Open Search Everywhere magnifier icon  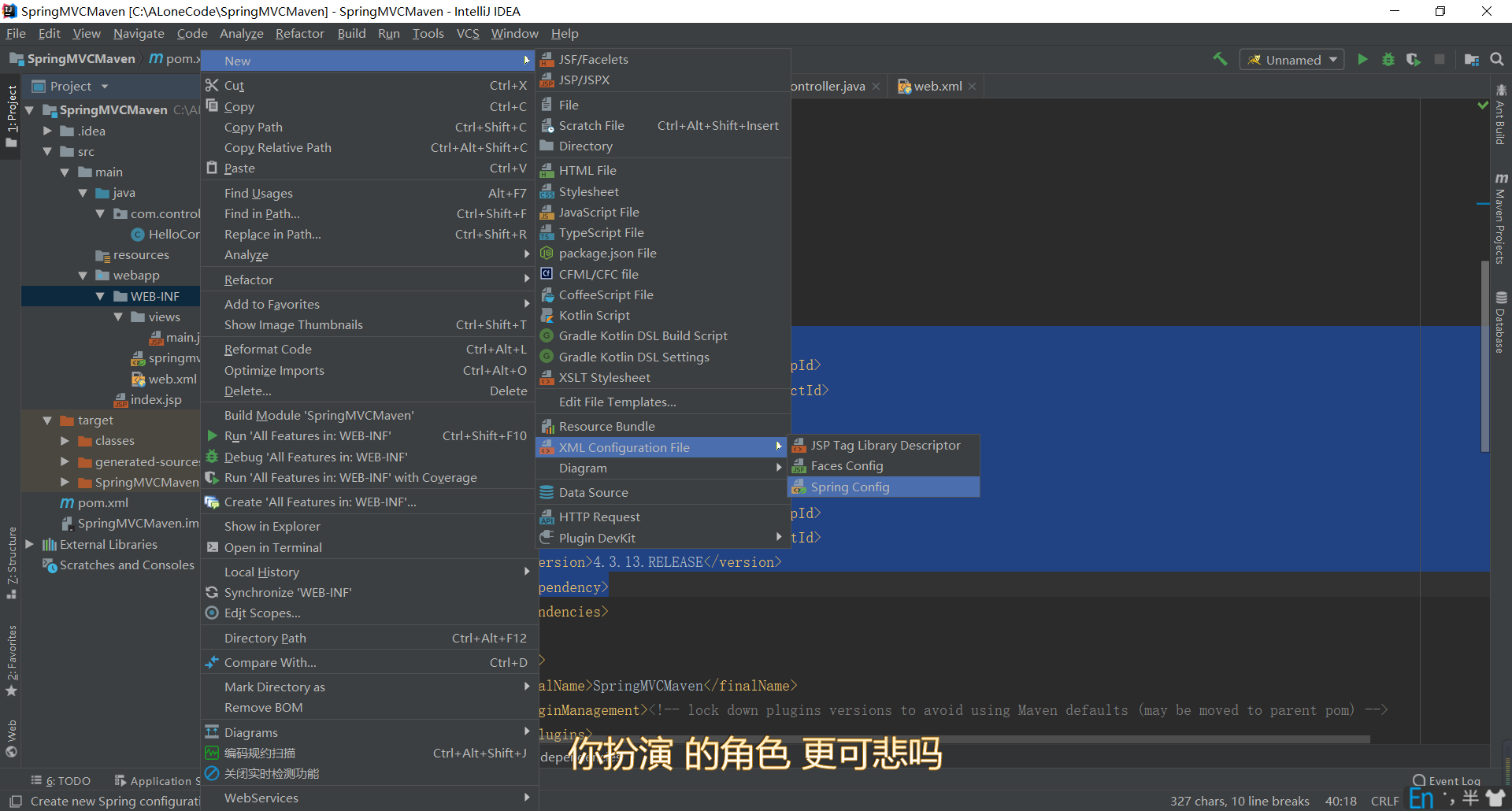pyautogui.click(x=1497, y=59)
